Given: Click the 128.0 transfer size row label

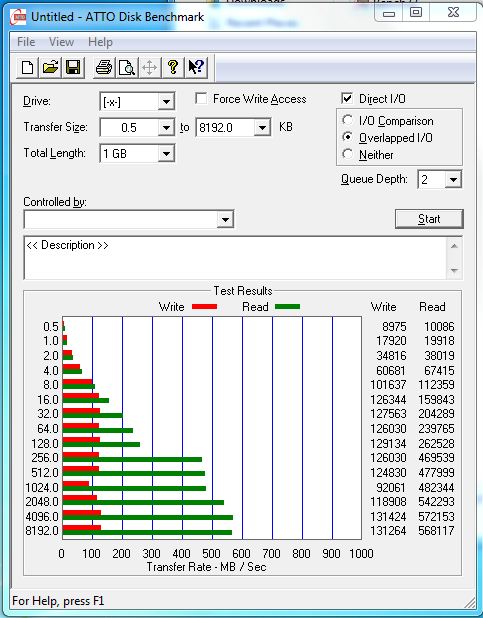Looking at the screenshot, I should [45, 443].
